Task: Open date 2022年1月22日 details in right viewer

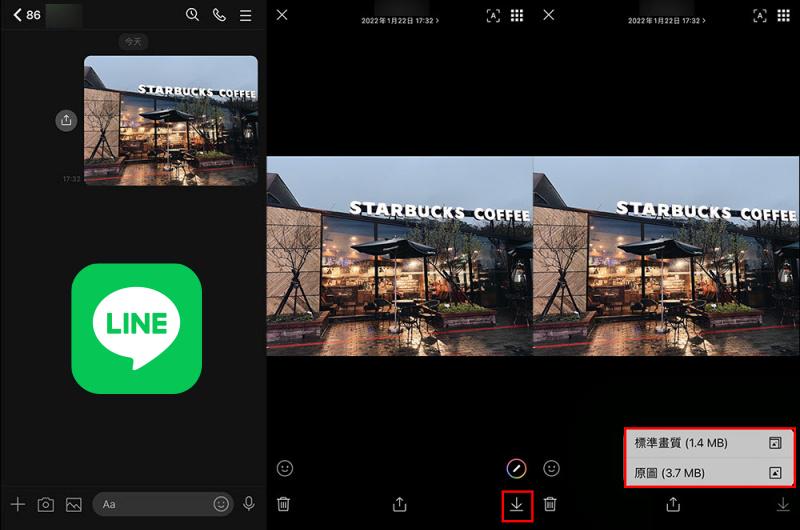Action: tap(667, 20)
